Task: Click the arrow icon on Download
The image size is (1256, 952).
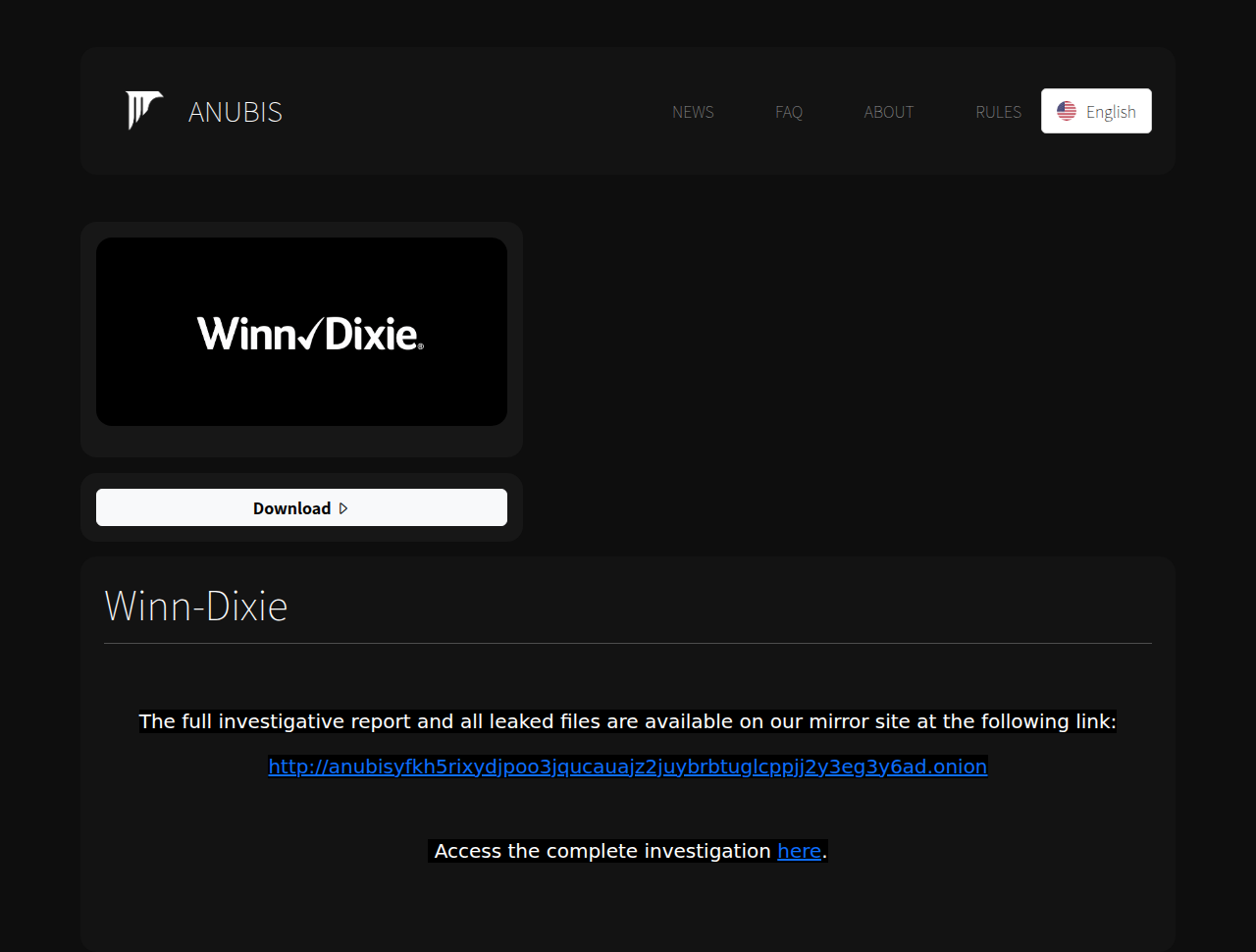Action: pyautogui.click(x=343, y=508)
